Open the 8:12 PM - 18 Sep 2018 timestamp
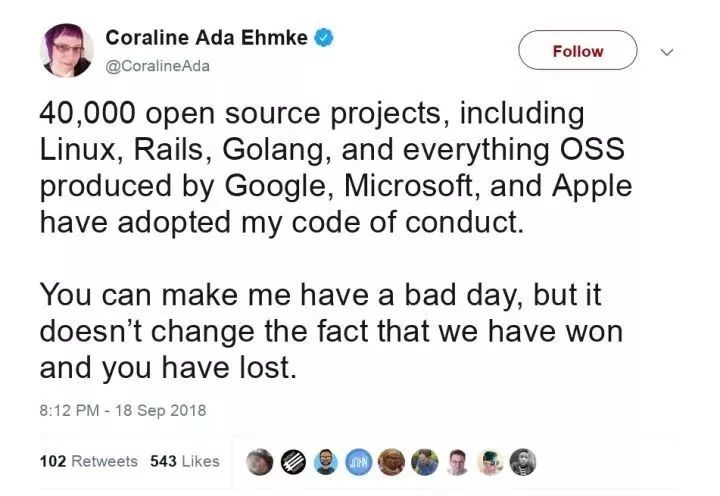Screen dimensions: 720x496 click(121, 410)
